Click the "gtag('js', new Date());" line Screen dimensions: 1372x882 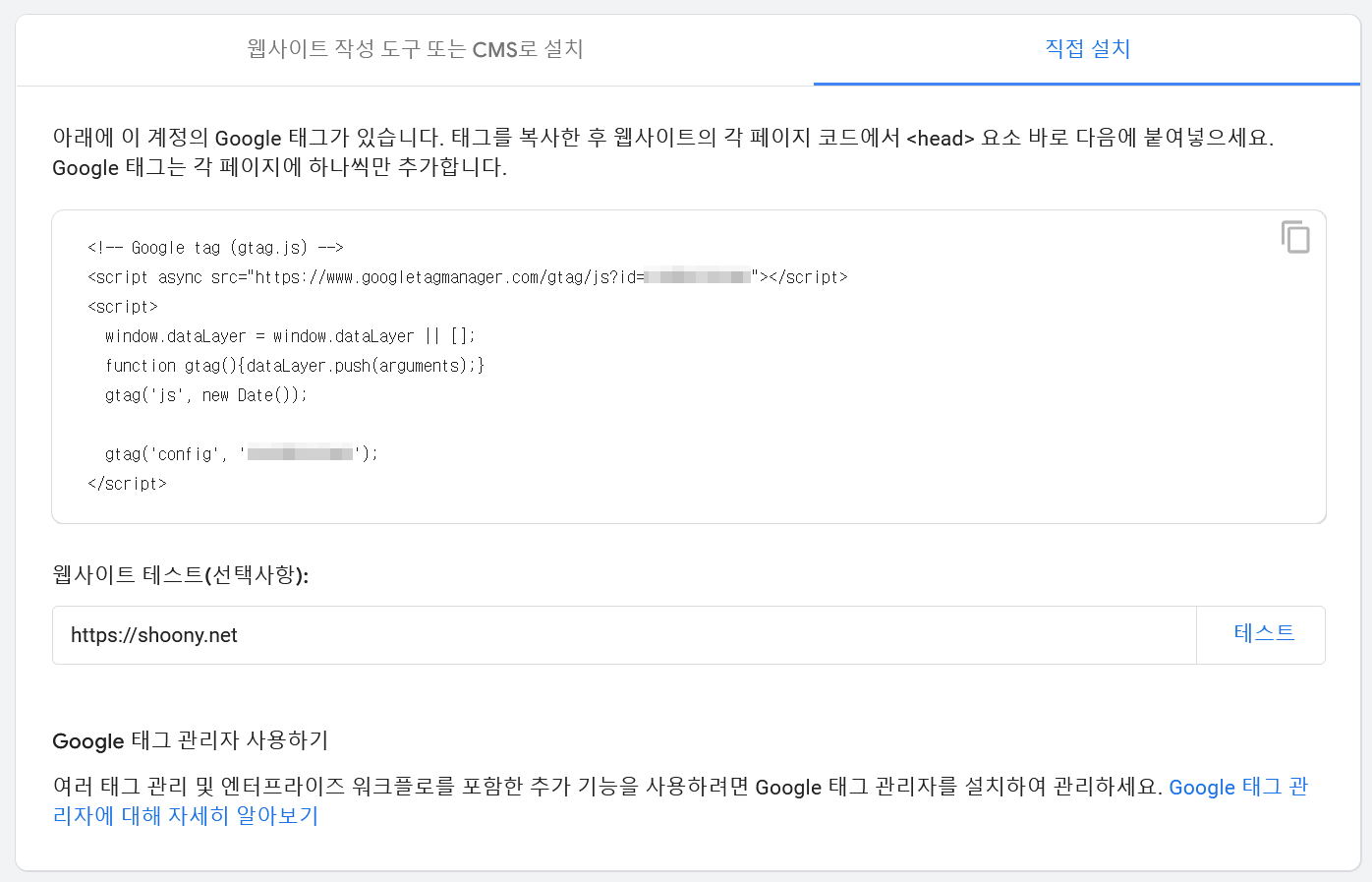click(206, 395)
